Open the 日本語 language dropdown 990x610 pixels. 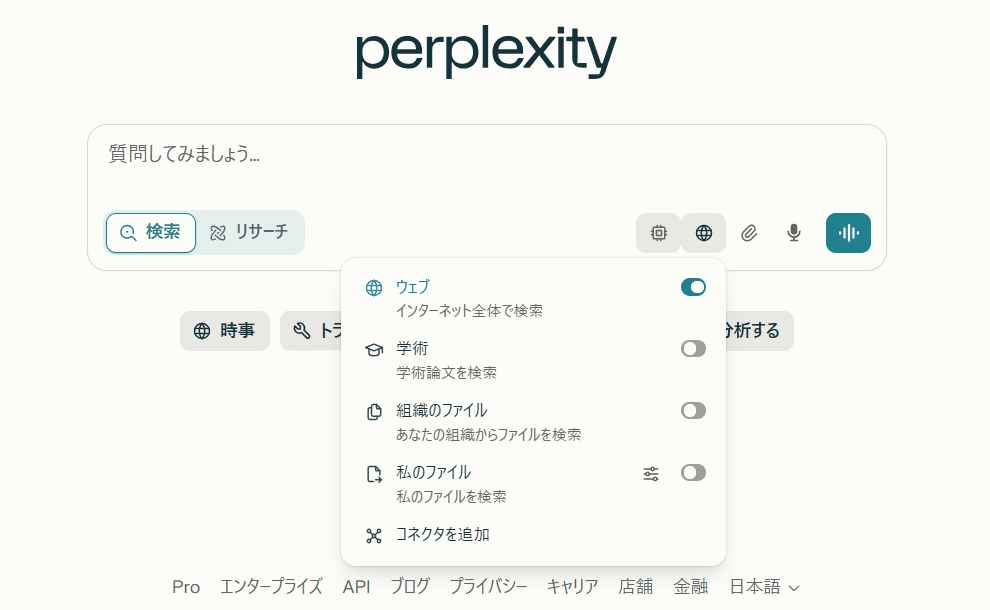(x=765, y=587)
